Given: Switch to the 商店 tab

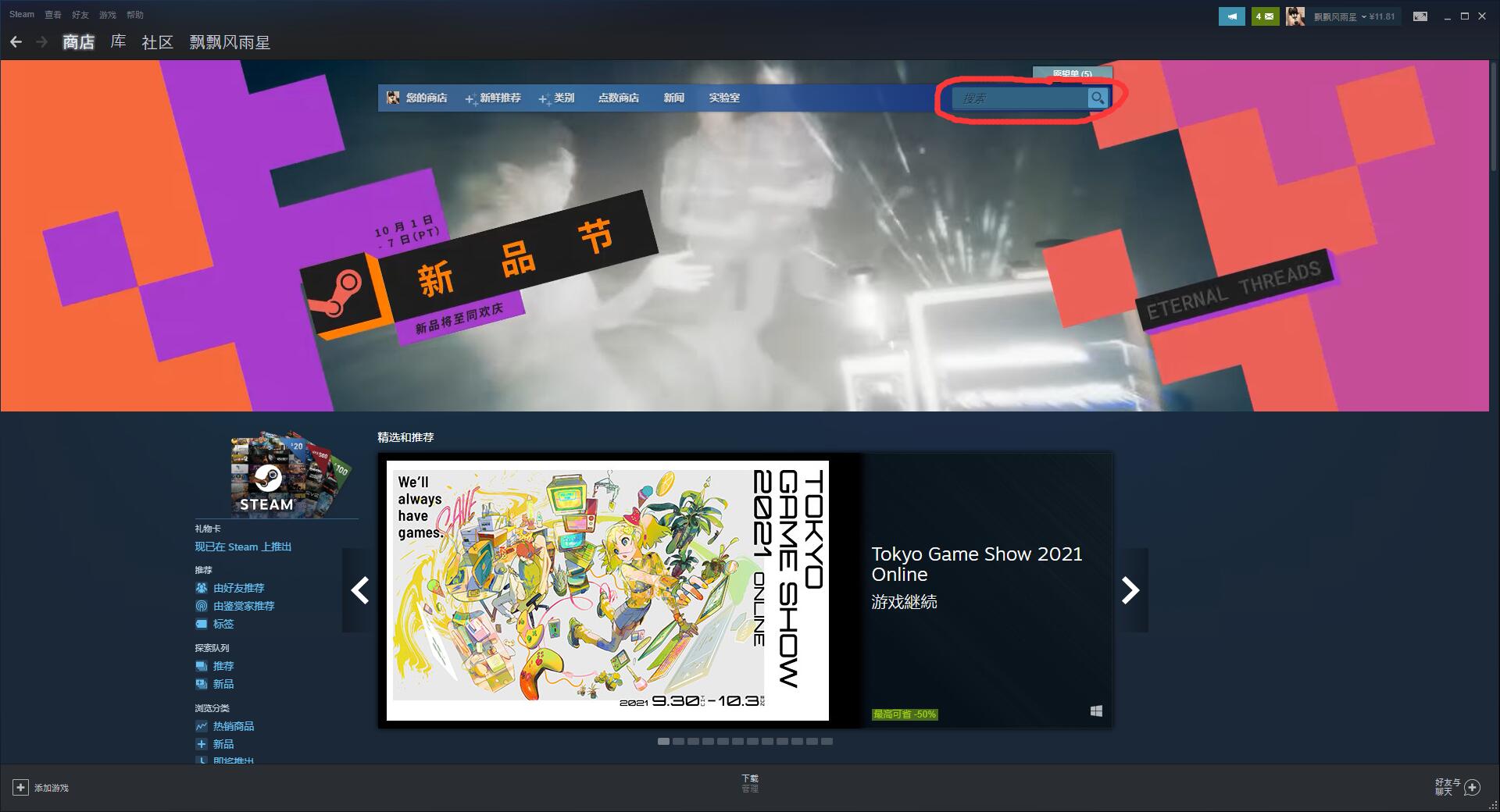Looking at the screenshot, I should pyautogui.click(x=78, y=42).
